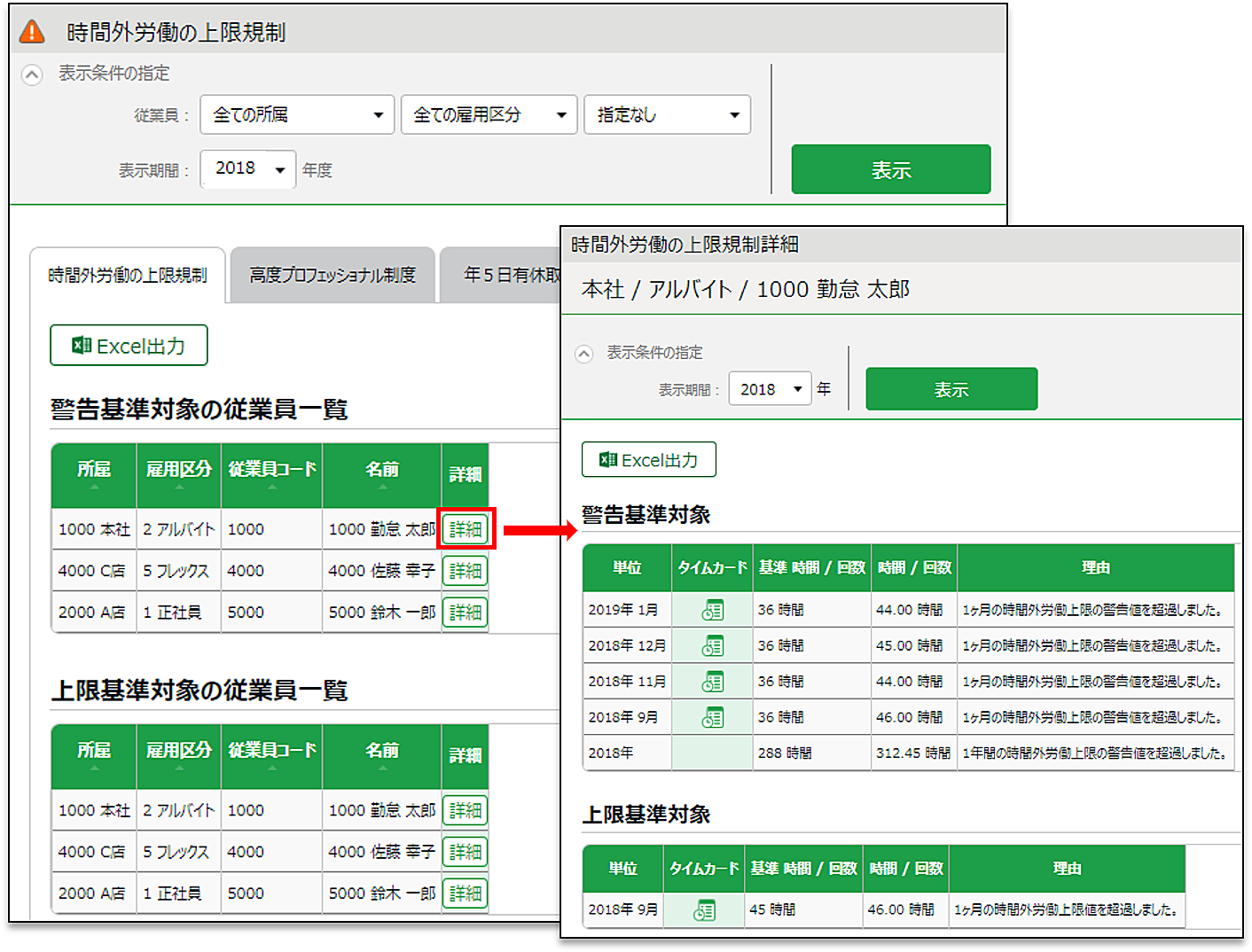Open the 2018 年 dropdown in detail window
1252x952 pixels.
pyautogui.click(x=770, y=388)
